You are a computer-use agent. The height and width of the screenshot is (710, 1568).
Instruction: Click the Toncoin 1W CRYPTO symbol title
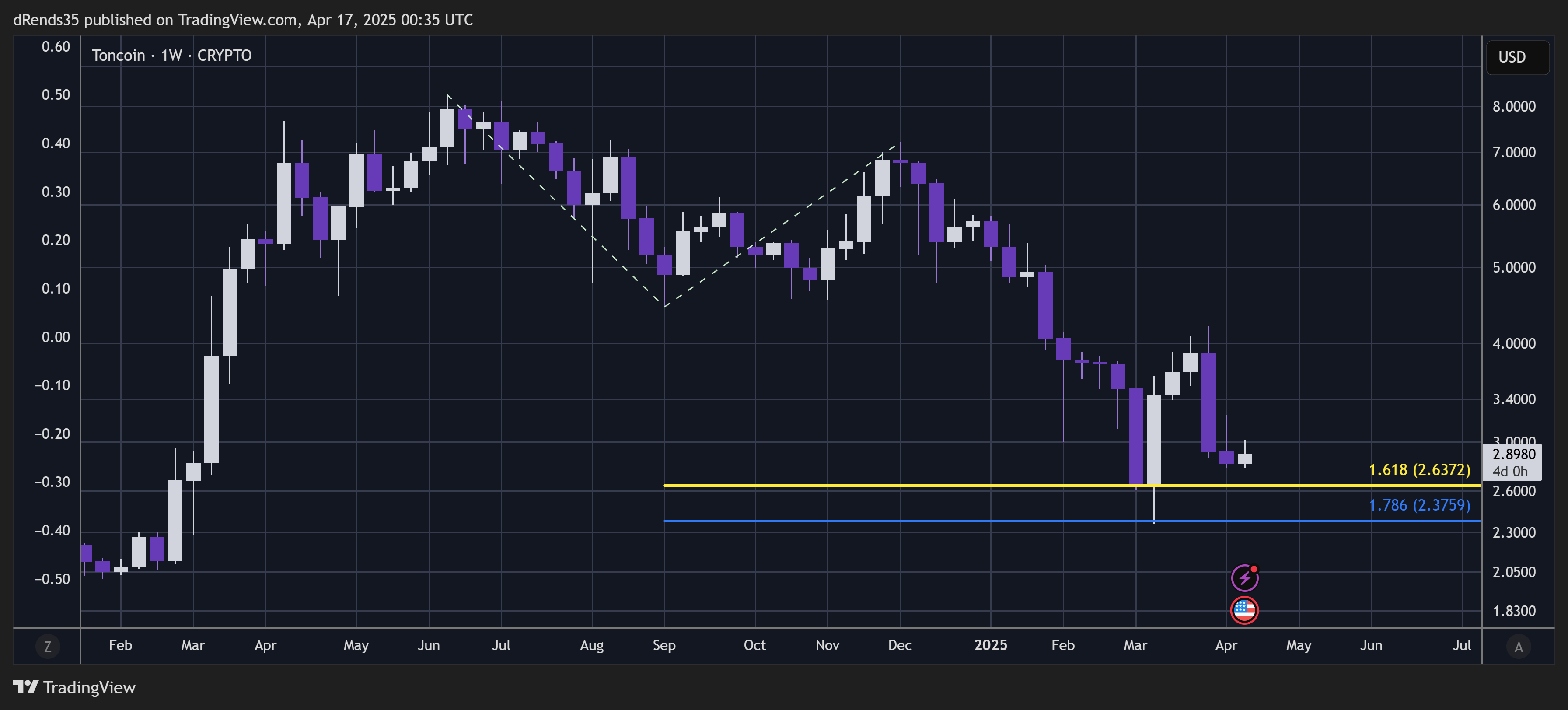click(x=171, y=56)
